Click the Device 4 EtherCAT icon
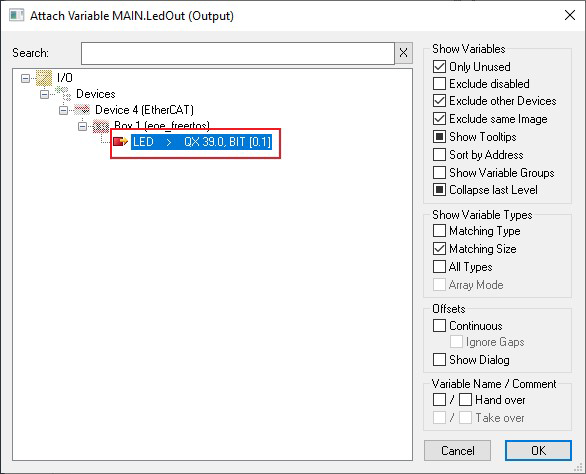 pyautogui.click(x=82, y=110)
